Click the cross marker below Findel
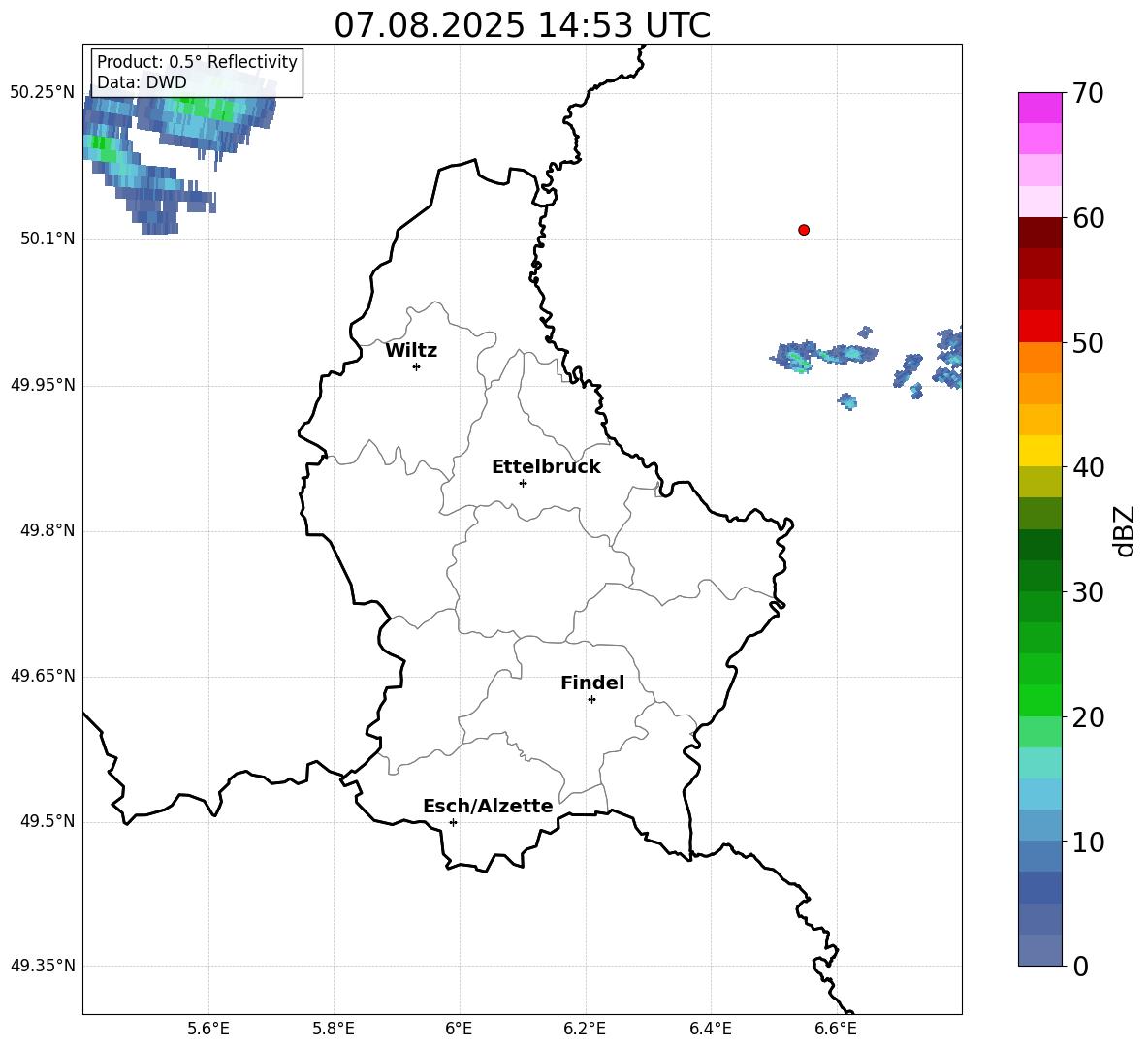The width and height of the screenshot is (1148, 1048). (591, 700)
